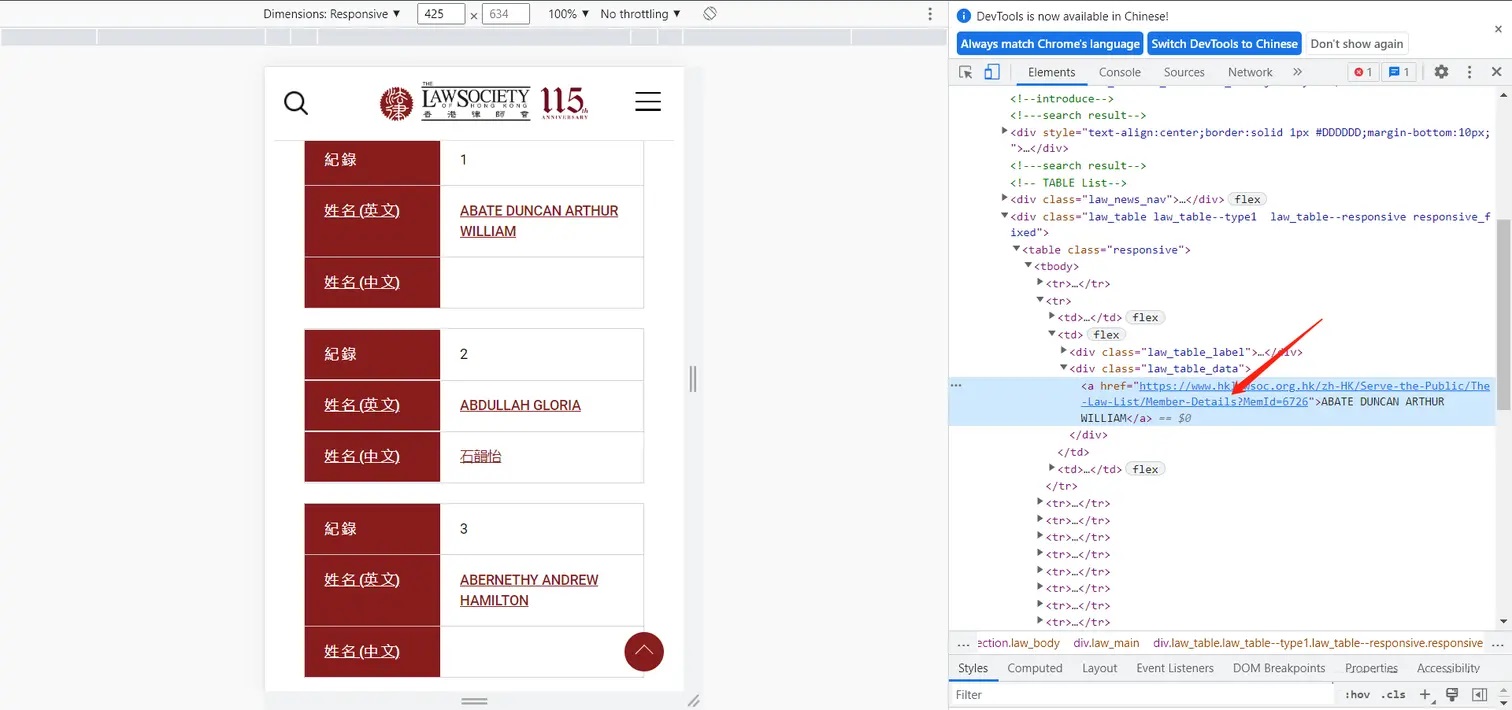
Task: Click the website search magnifier icon
Action: tap(296, 103)
